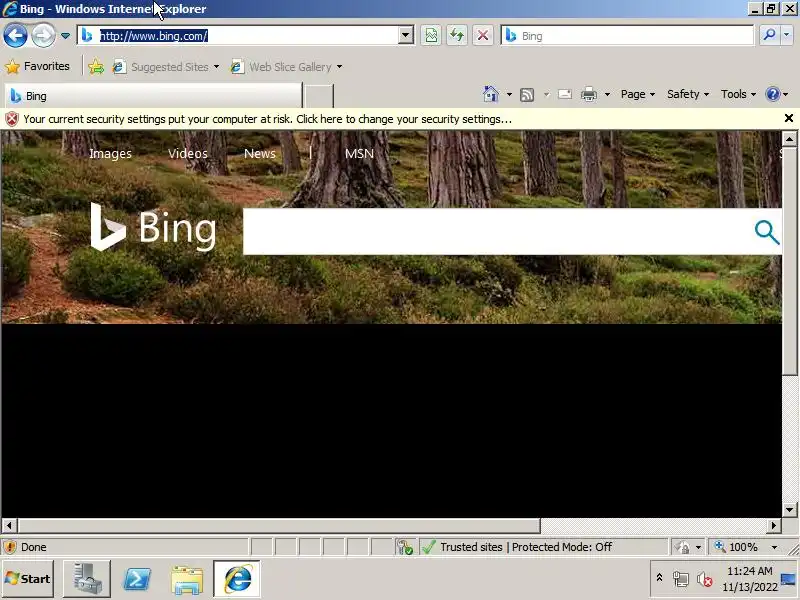Expand the Web Slice Gallery dropdown arrow
The width and height of the screenshot is (800, 600).
pos(339,67)
